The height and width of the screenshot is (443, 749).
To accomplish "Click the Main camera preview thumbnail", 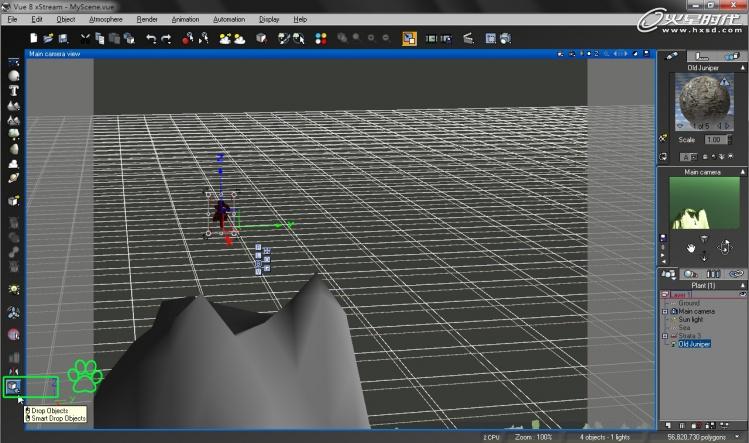I will click(704, 203).
